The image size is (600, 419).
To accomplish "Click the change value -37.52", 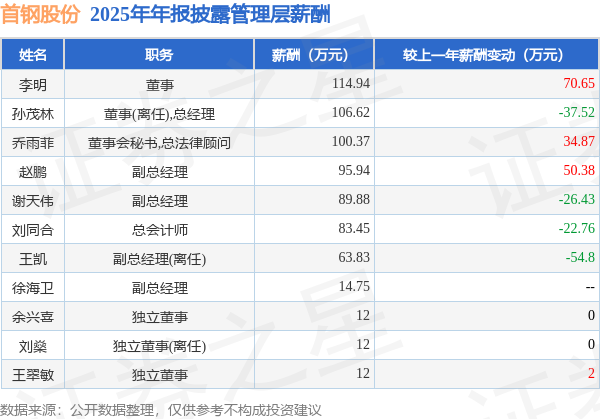I will coord(577,112).
